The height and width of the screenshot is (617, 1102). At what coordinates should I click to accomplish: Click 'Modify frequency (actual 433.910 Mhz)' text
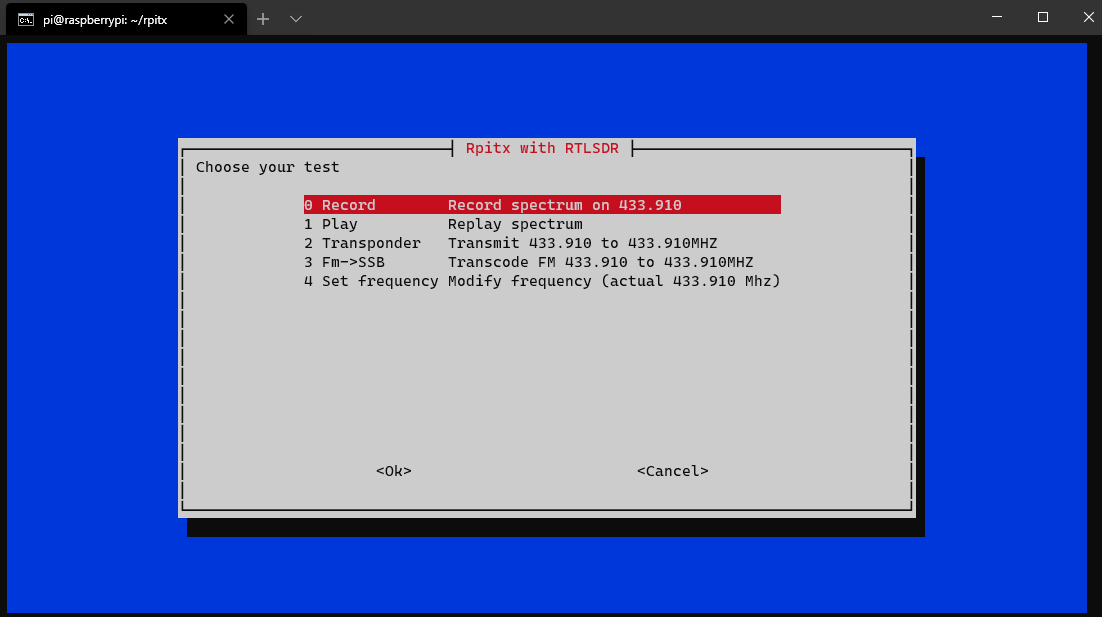(x=614, y=281)
